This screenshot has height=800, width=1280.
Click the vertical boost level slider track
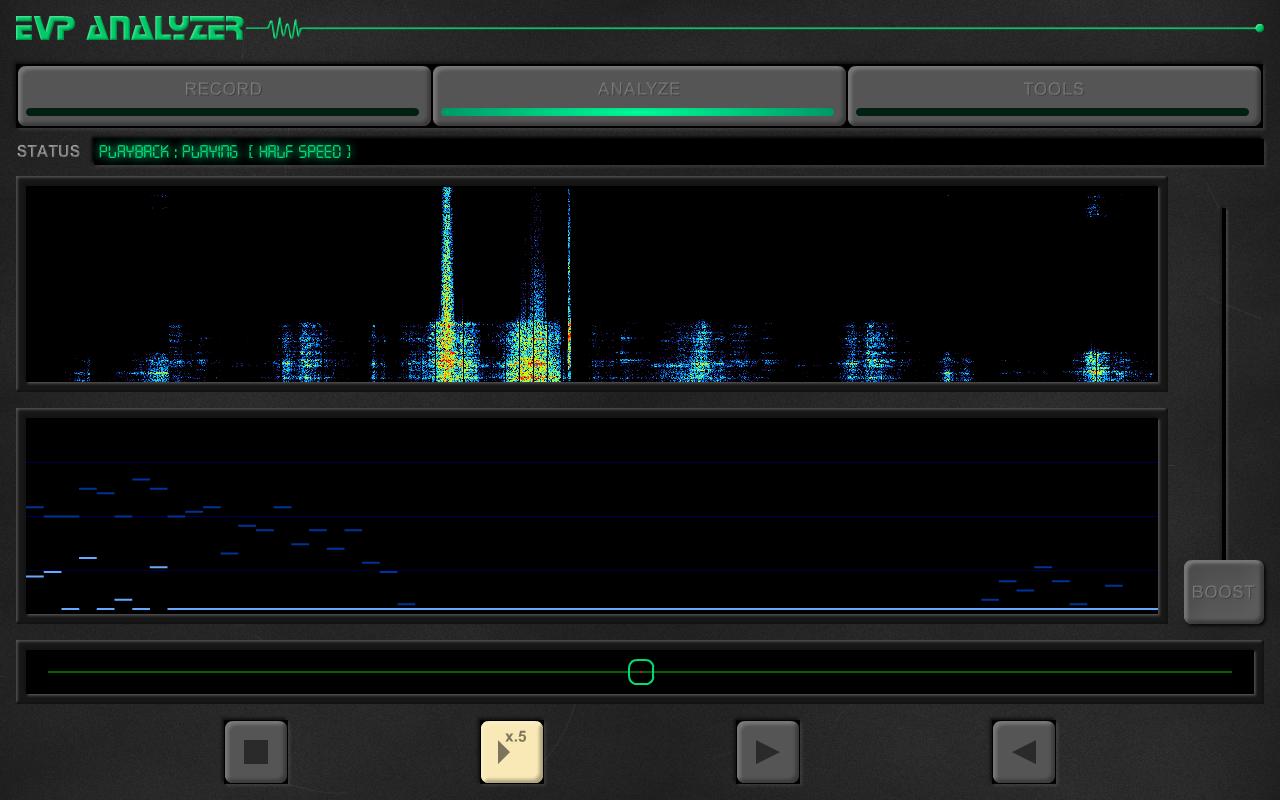coord(1224,383)
